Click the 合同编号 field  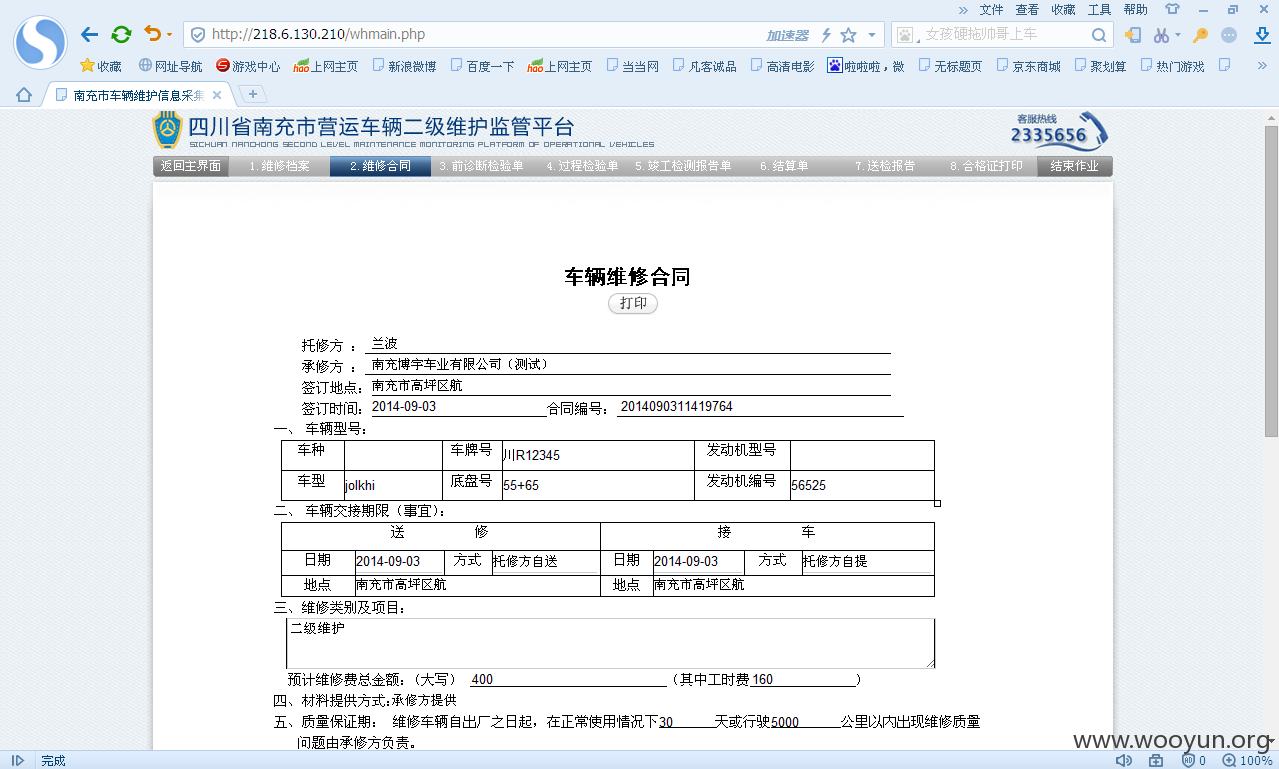(x=760, y=407)
